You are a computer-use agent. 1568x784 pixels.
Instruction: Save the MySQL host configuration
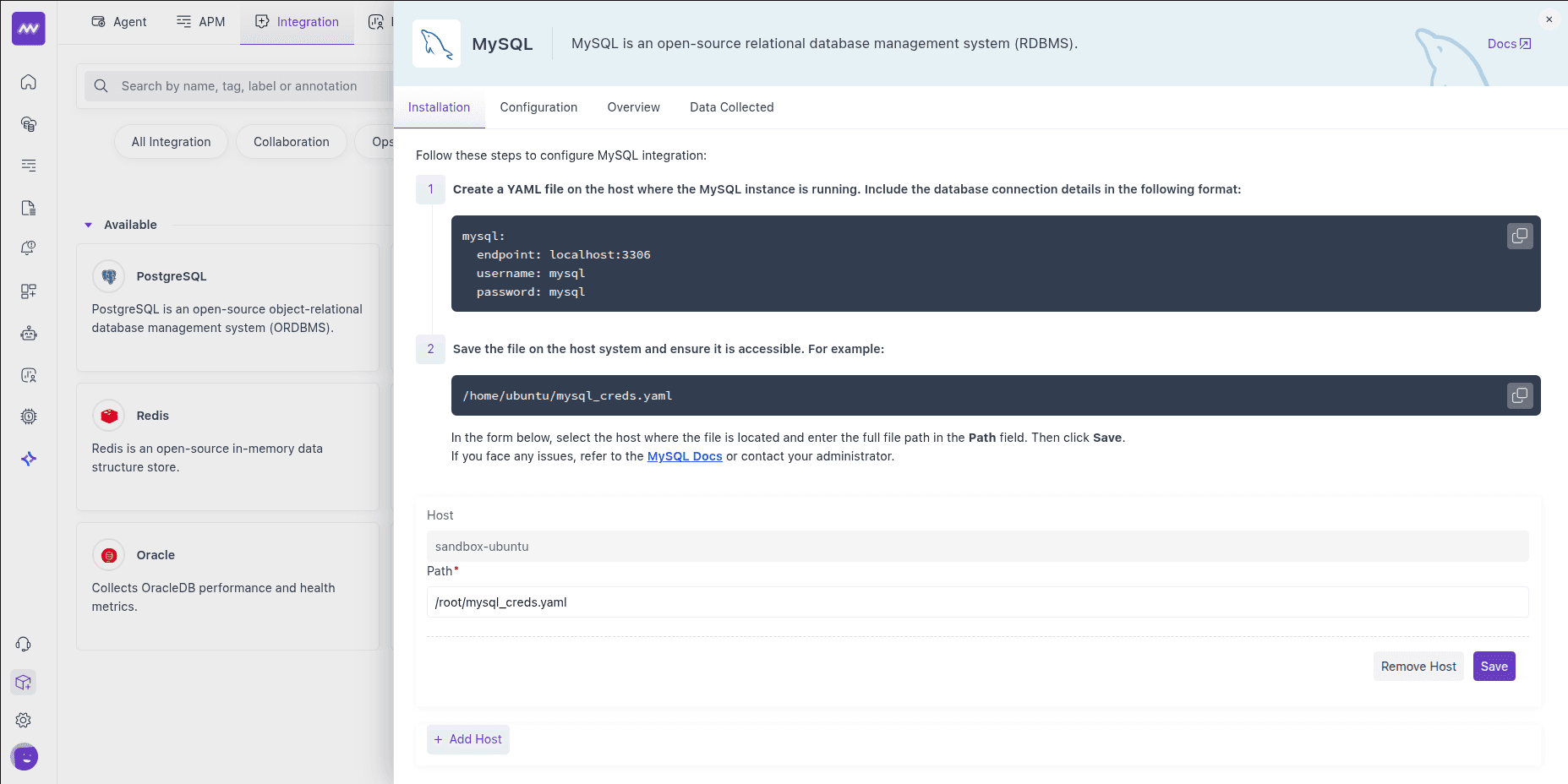pyautogui.click(x=1494, y=666)
